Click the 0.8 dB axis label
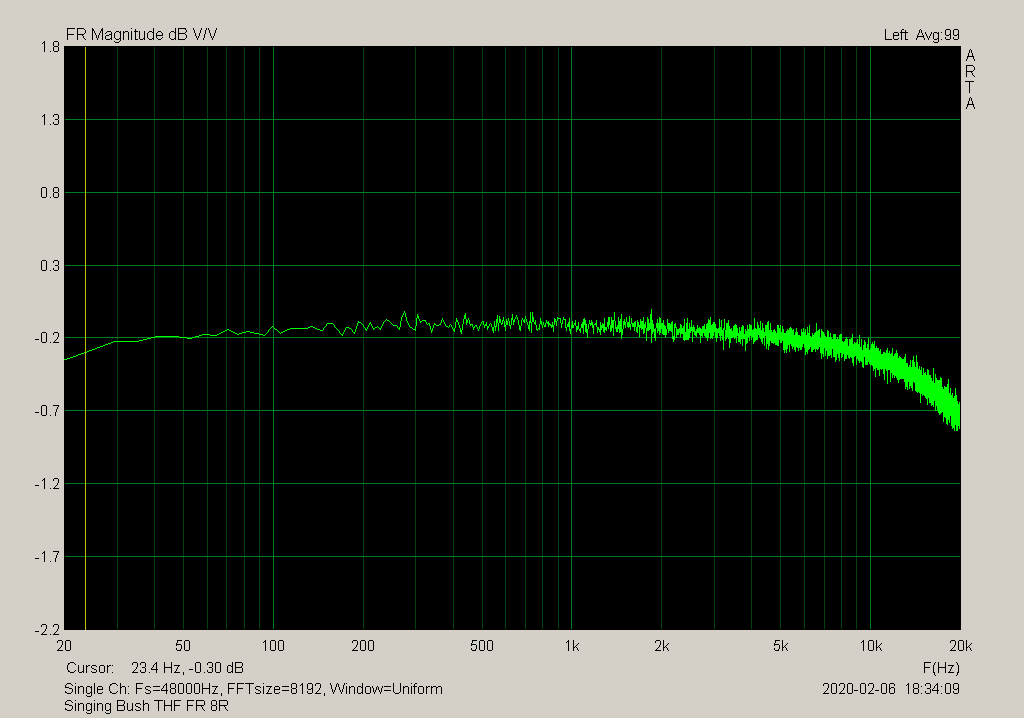1024x718 pixels. [50, 193]
